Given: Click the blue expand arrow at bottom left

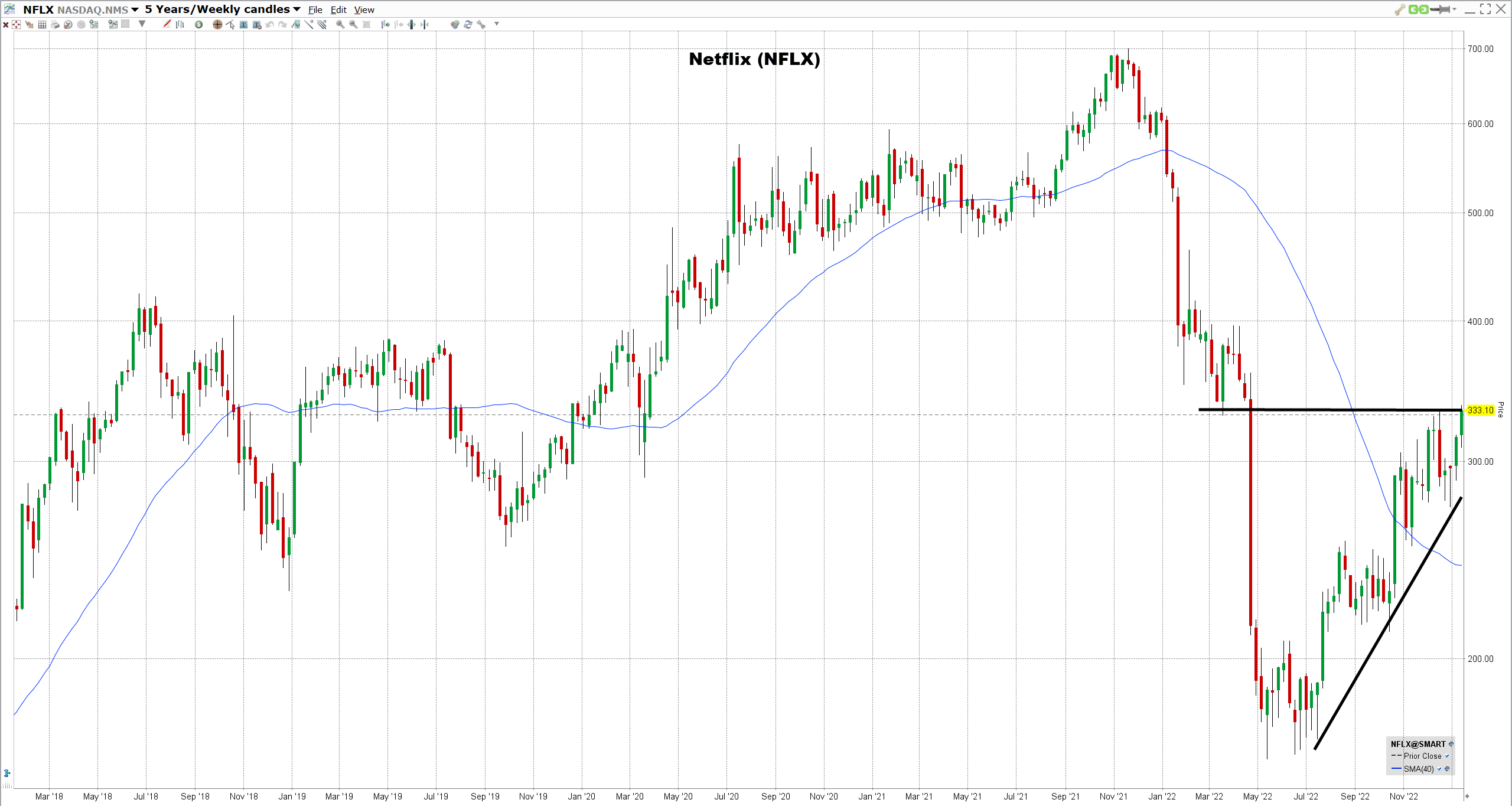Looking at the screenshot, I should tap(7, 773).
